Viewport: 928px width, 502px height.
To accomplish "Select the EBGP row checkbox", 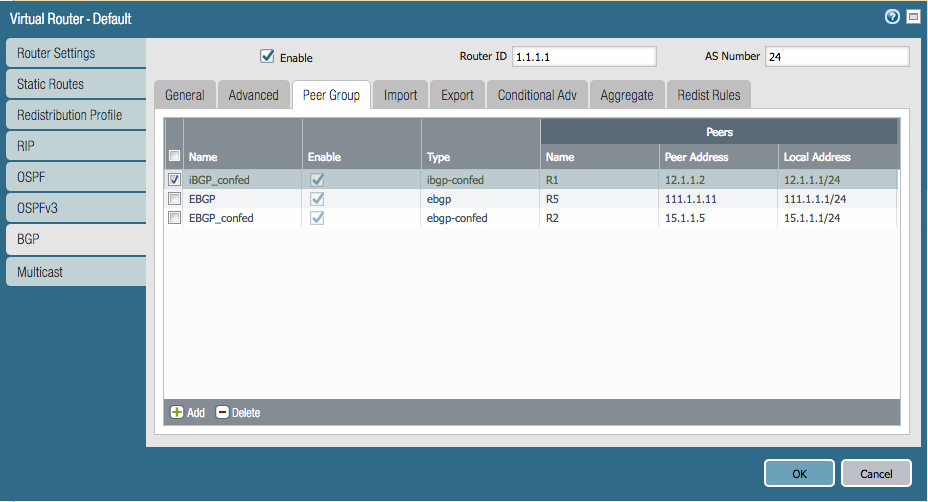I will point(175,199).
